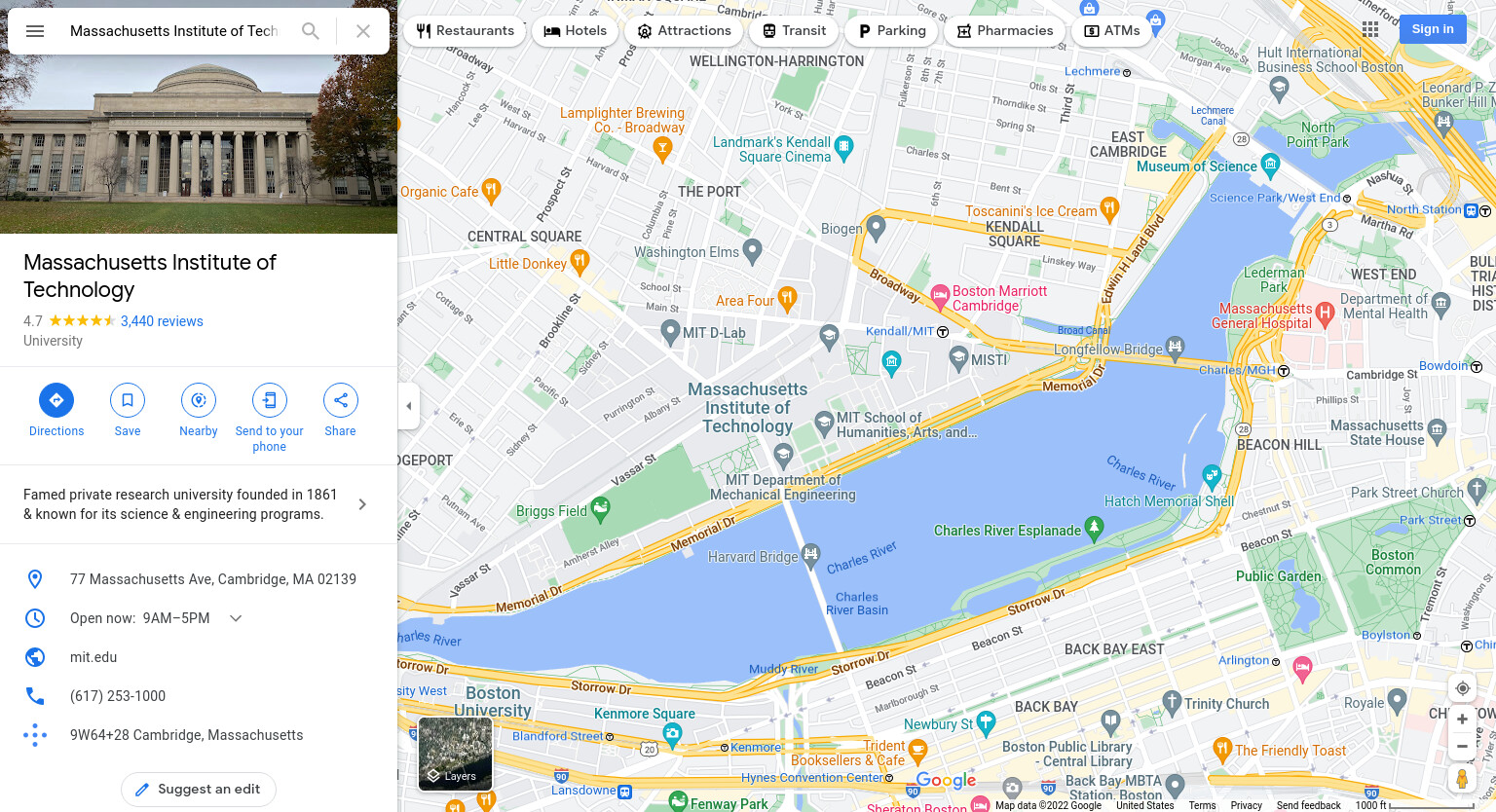Share this MIT place
Screen dimensions: 1496x812
341,410
